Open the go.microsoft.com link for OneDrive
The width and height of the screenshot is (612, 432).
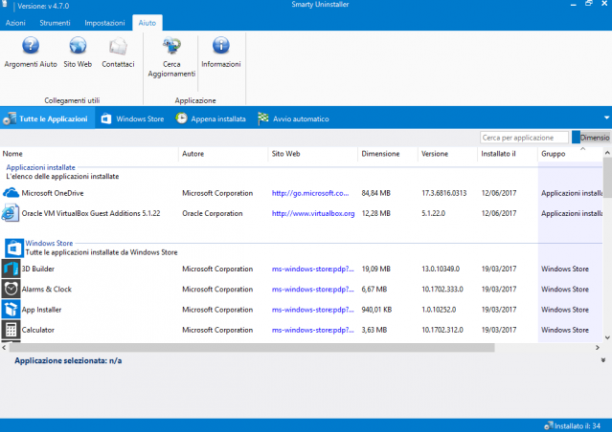pos(310,193)
